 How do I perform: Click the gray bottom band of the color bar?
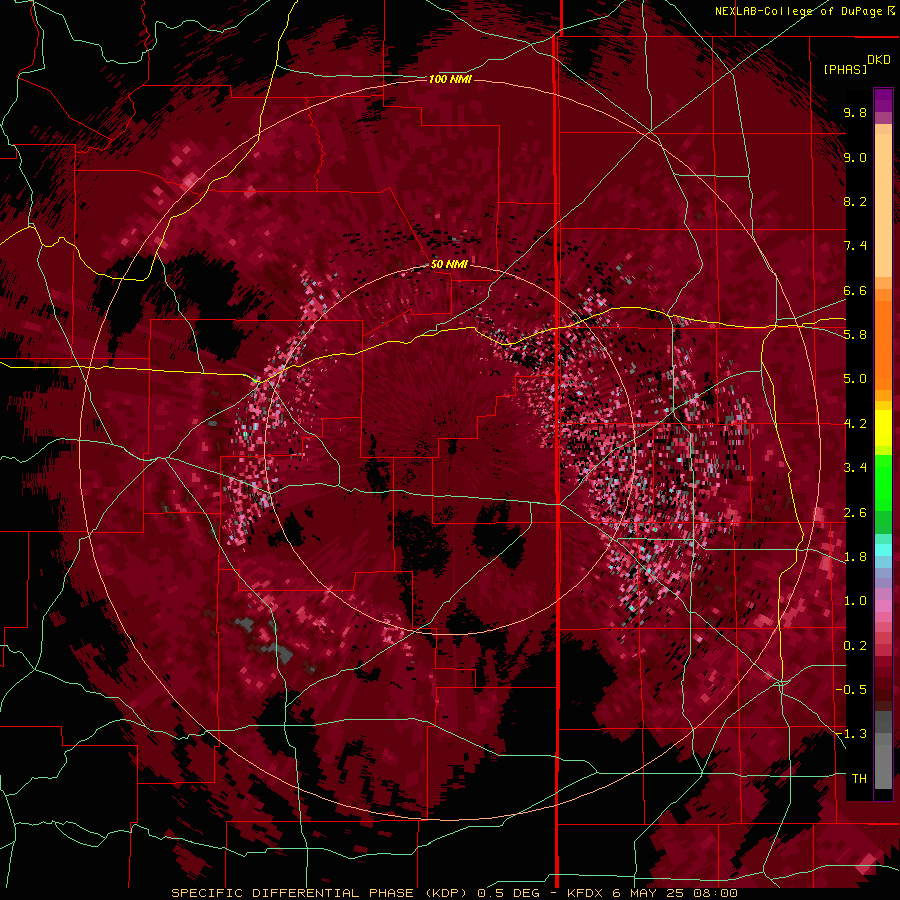pos(883,751)
